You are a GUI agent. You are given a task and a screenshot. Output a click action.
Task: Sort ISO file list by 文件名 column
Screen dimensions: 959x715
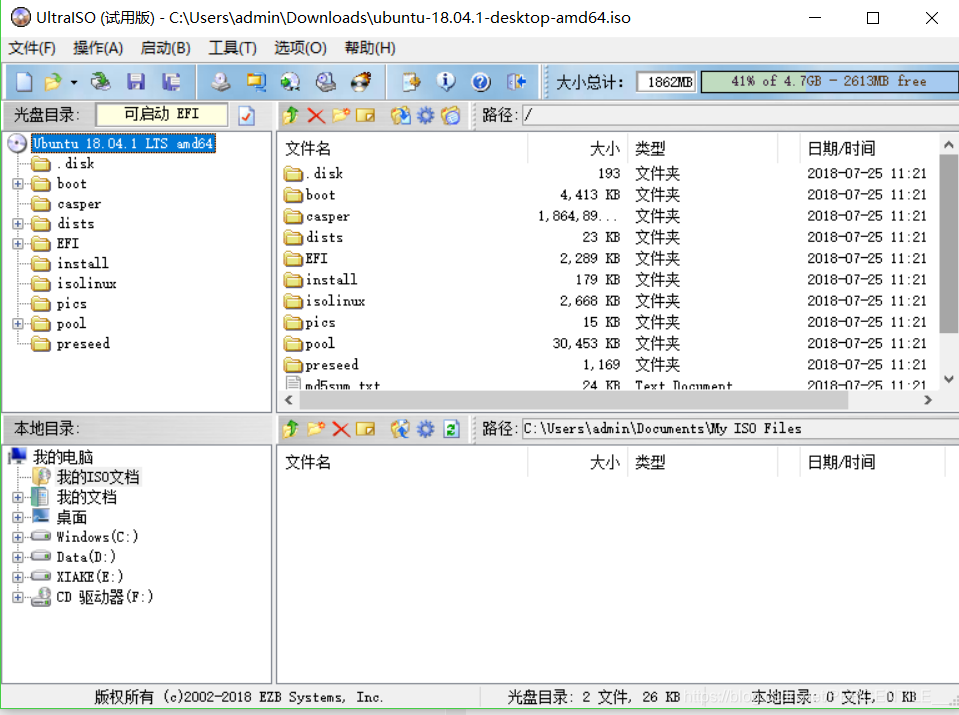[404, 148]
